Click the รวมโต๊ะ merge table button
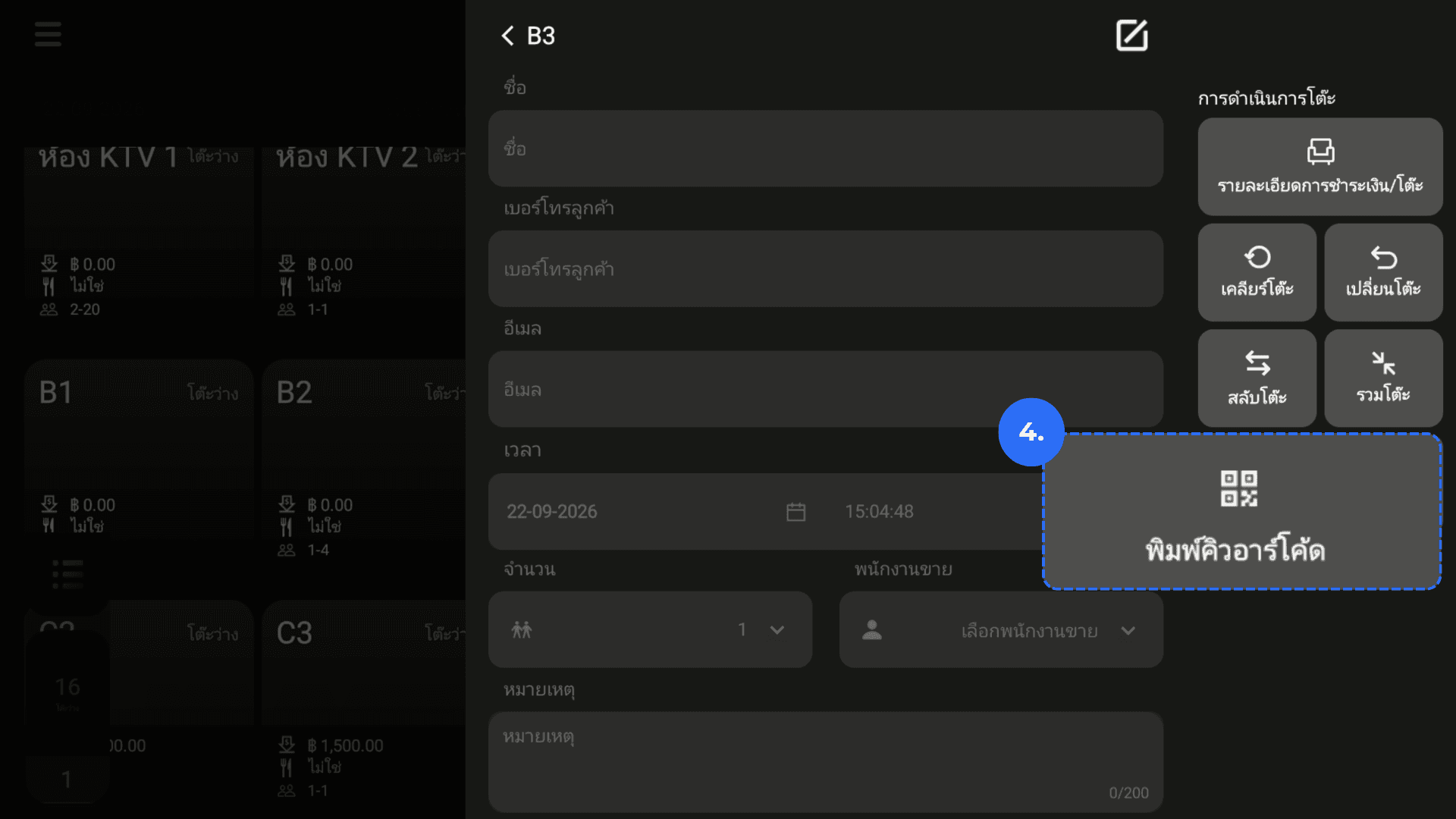The width and height of the screenshot is (1456, 819). [x=1383, y=378]
